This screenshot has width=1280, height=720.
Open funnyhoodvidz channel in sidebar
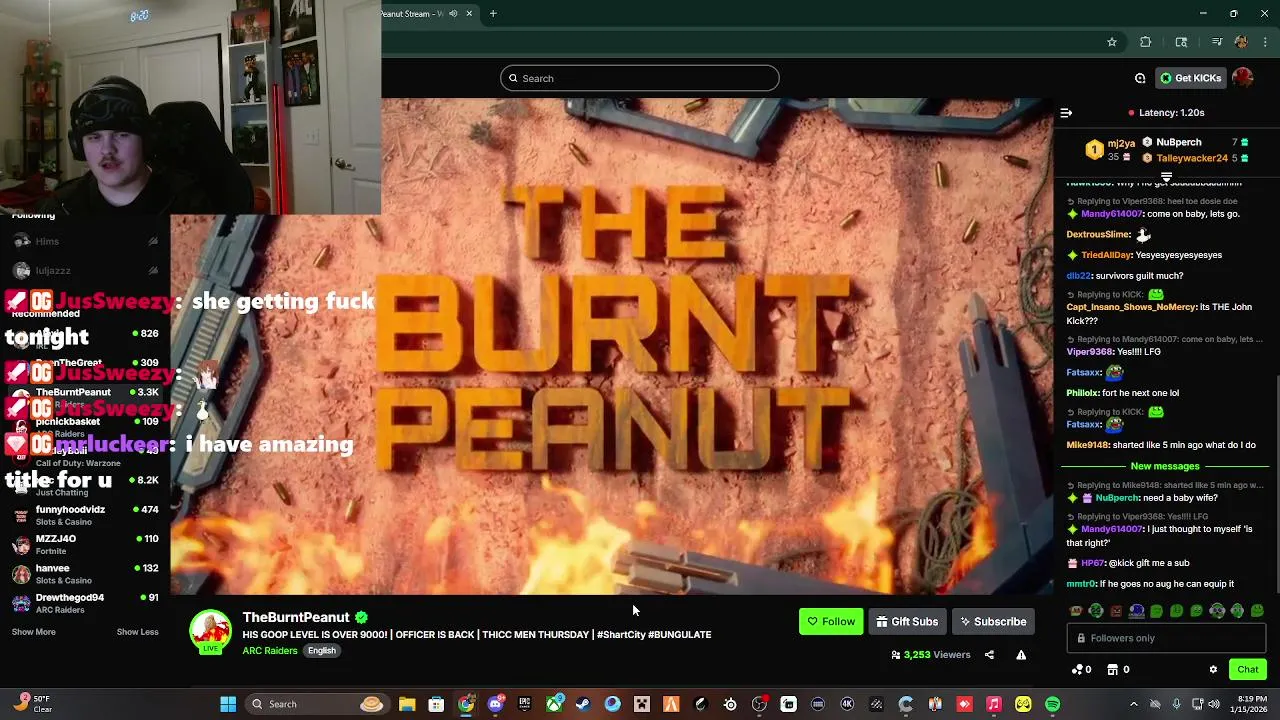(x=85, y=515)
